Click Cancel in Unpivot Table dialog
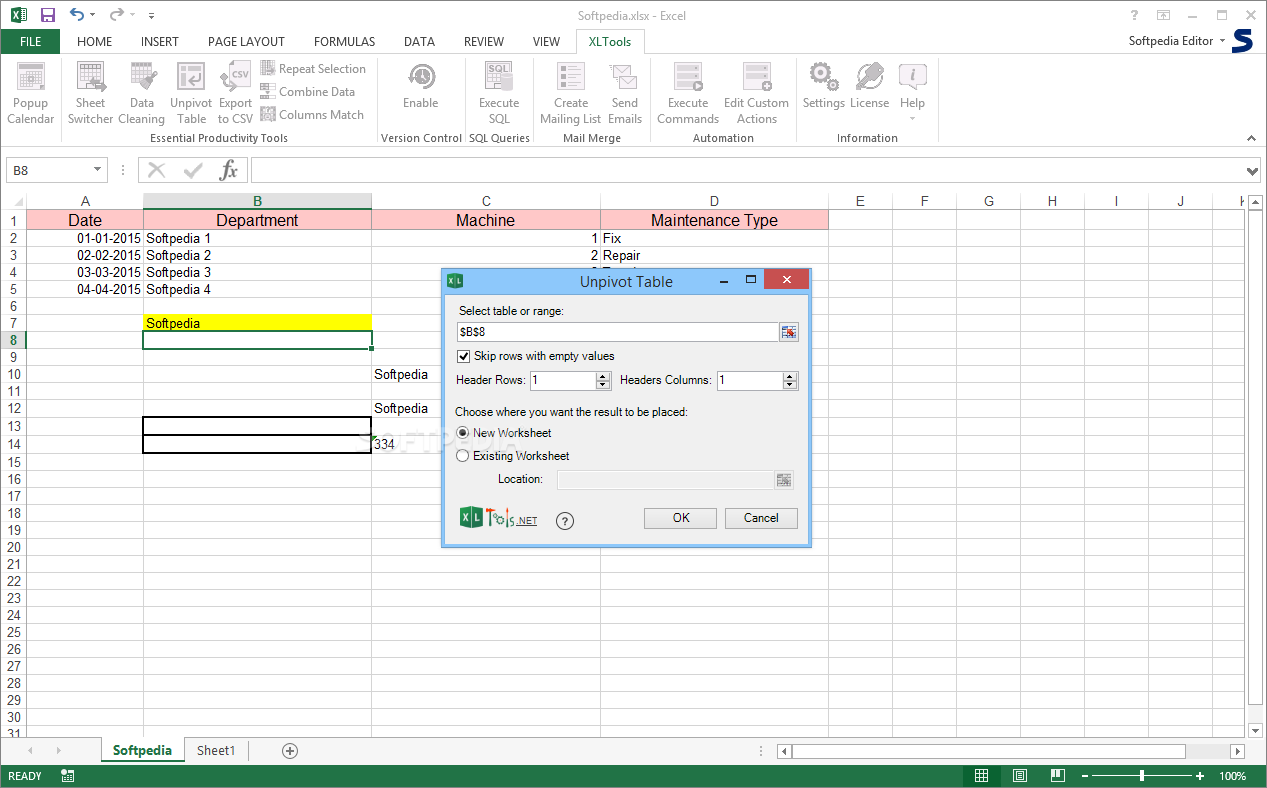This screenshot has width=1267, height=788. (761, 518)
